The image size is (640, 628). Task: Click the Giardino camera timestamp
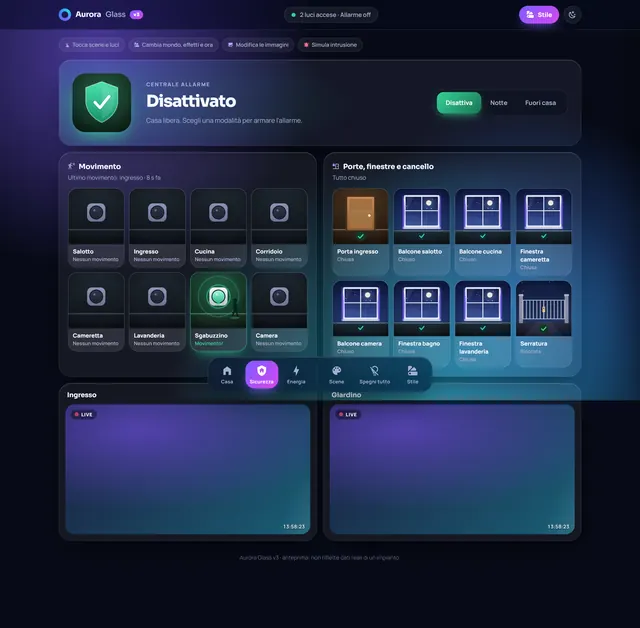(558, 526)
